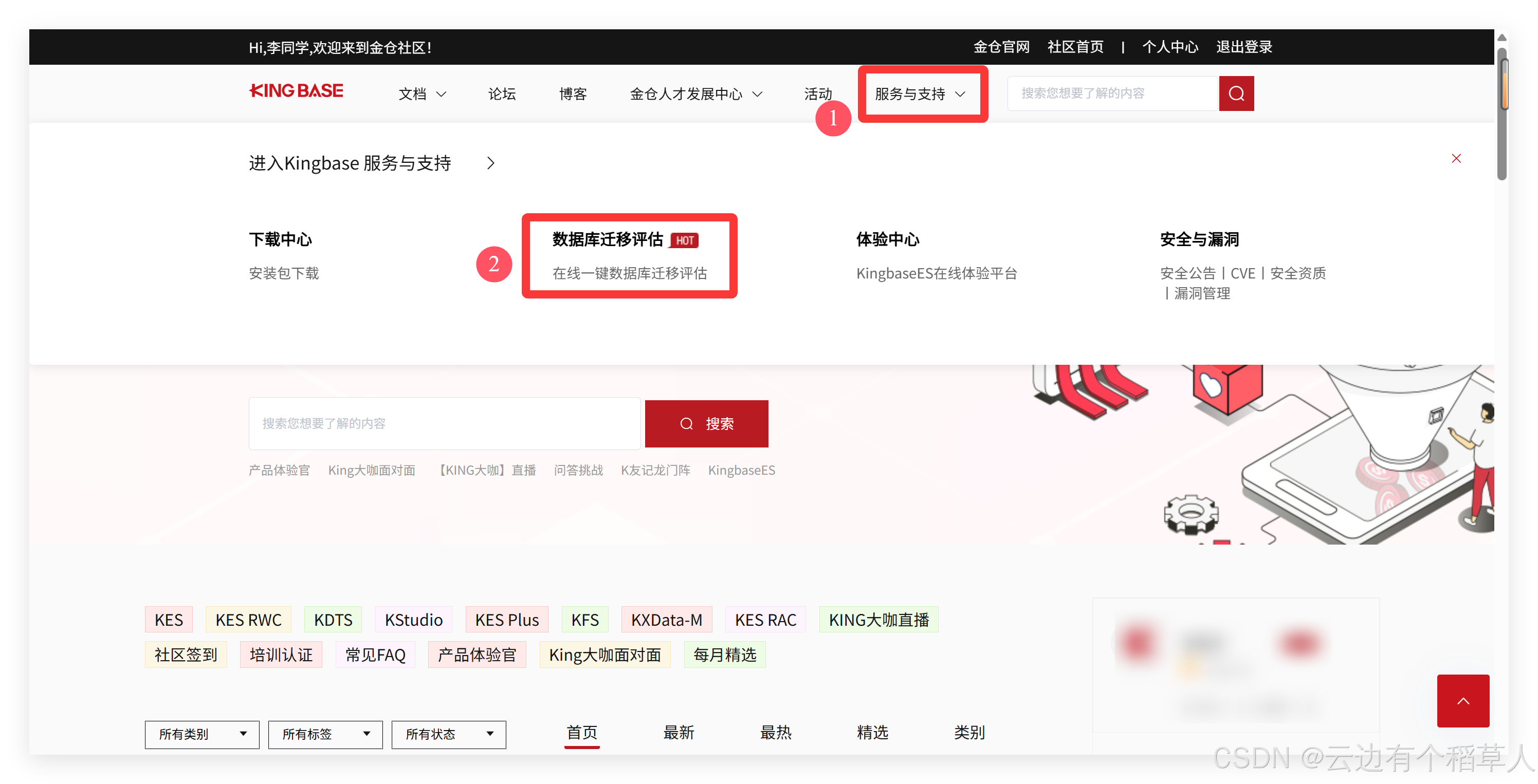Select the KXData-M tag
This screenshot has width=1538, height=784.
pyautogui.click(x=667, y=620)
